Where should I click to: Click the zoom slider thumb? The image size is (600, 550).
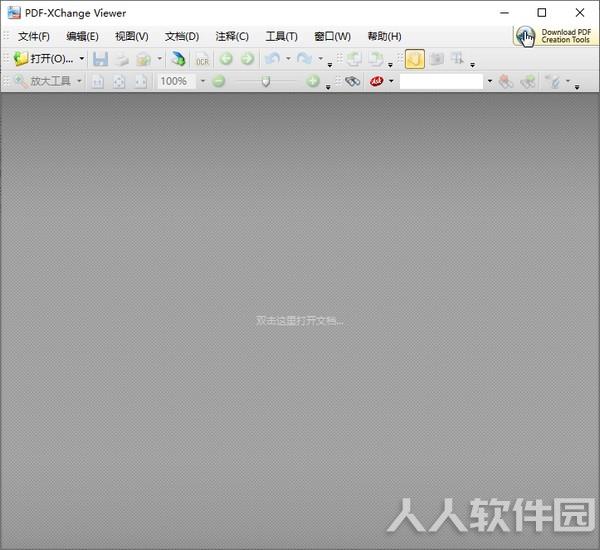(x=266, y=81)
